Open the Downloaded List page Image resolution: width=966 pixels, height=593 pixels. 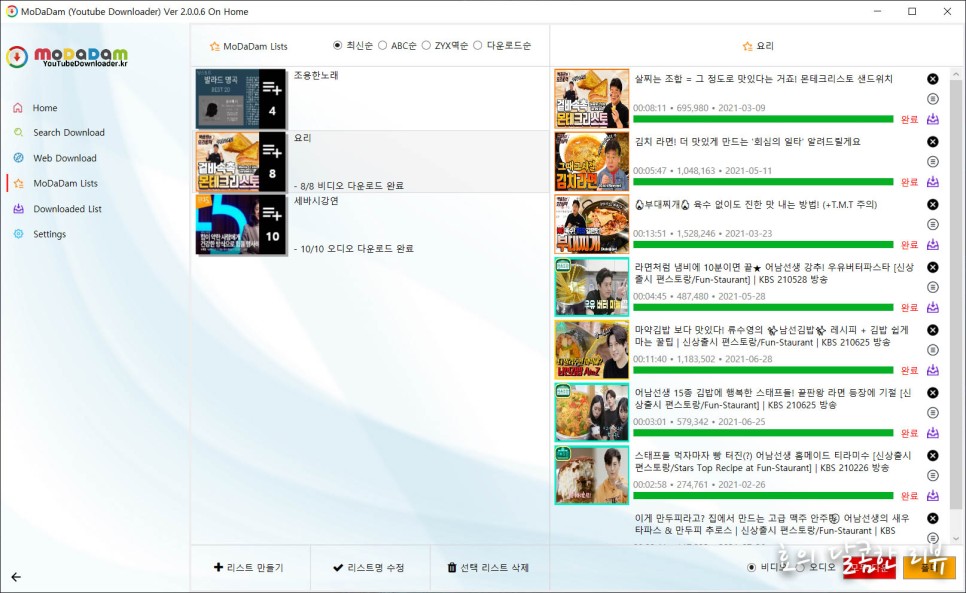click(58, 209)
